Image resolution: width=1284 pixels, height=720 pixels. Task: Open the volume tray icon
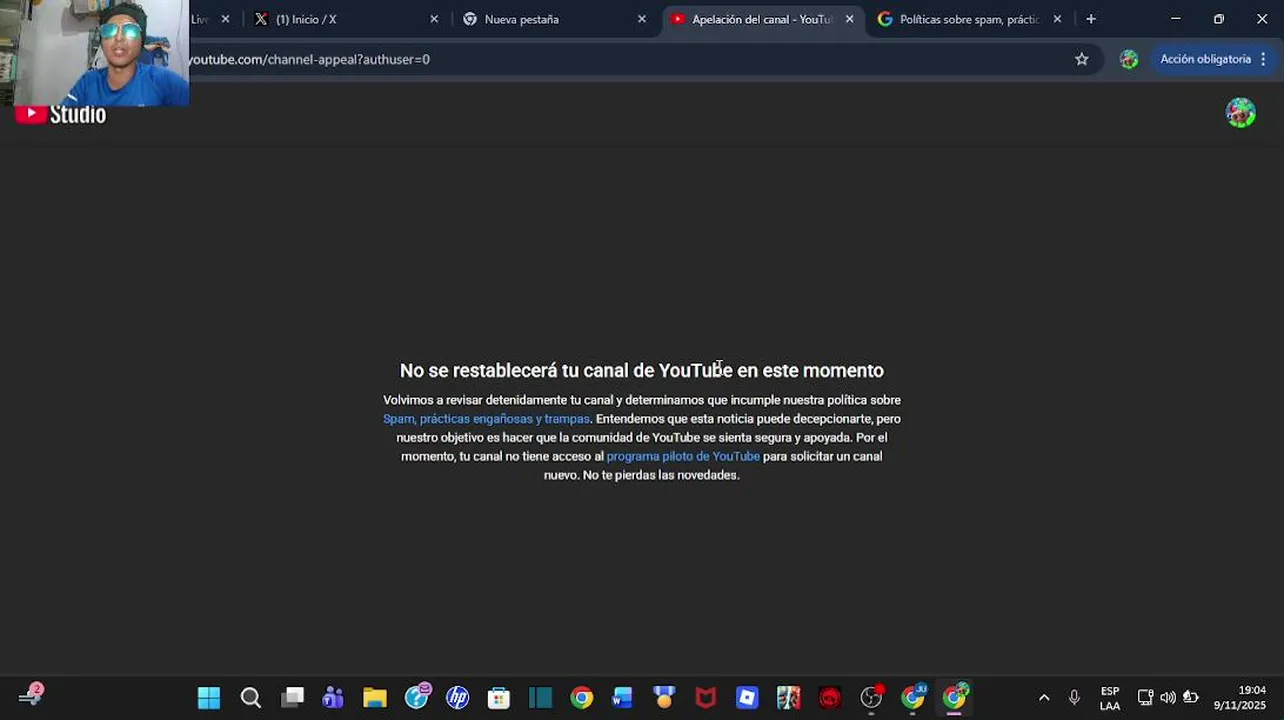click(x=1168, y=698)
